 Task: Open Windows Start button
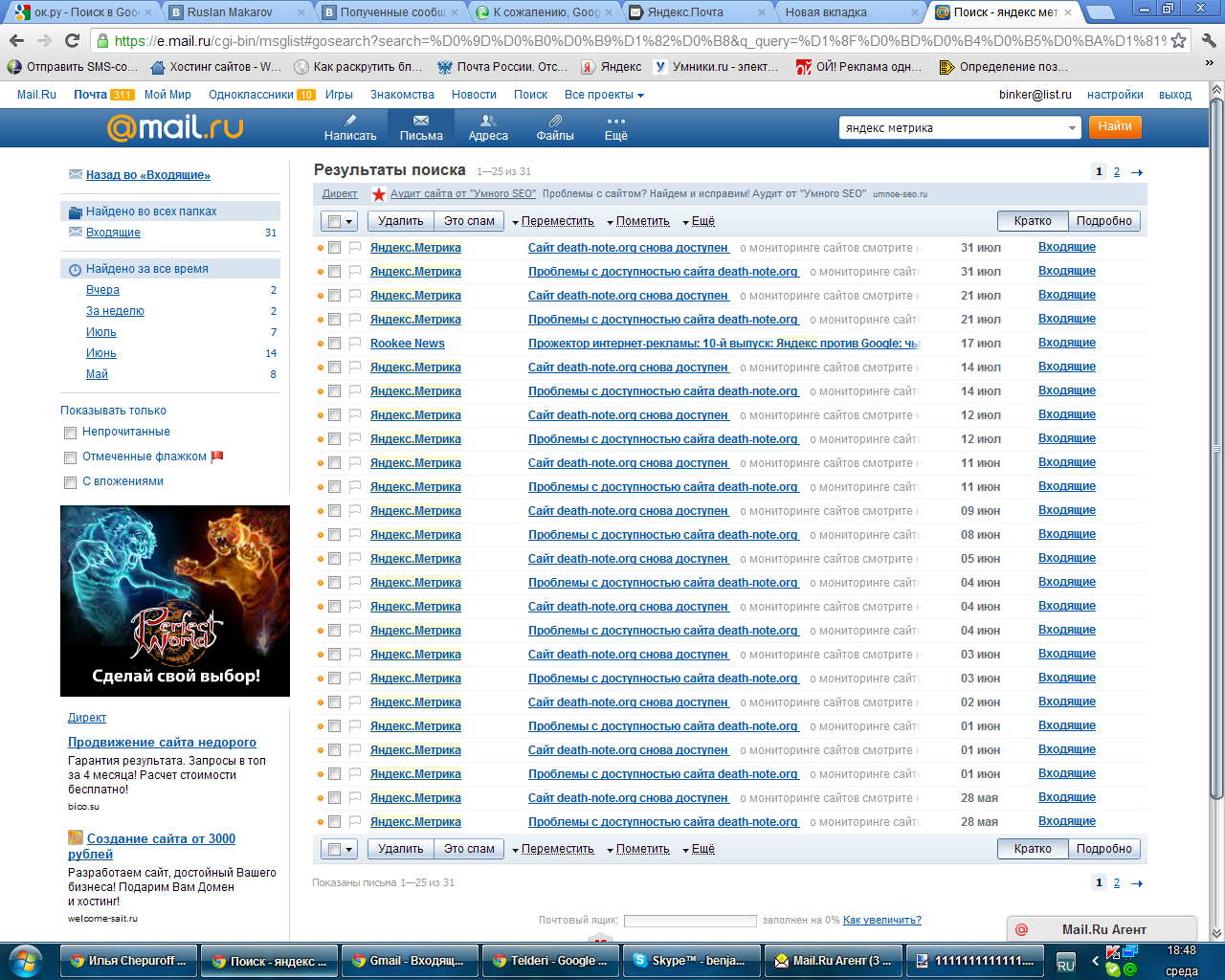(x=25, y=961)
